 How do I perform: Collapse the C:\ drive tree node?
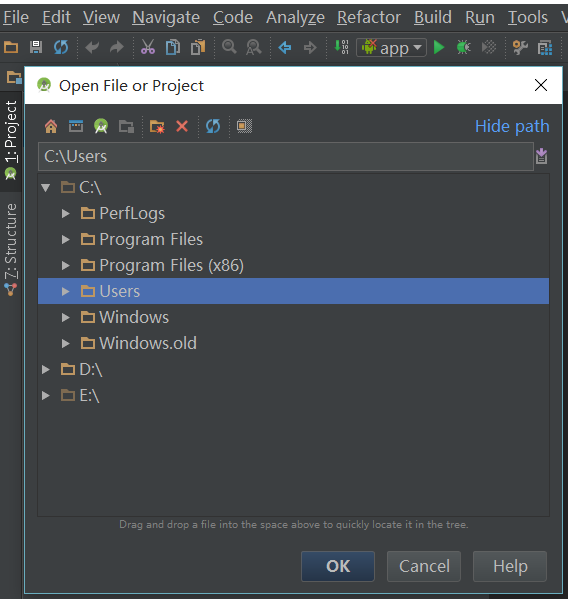click(46, 188)
